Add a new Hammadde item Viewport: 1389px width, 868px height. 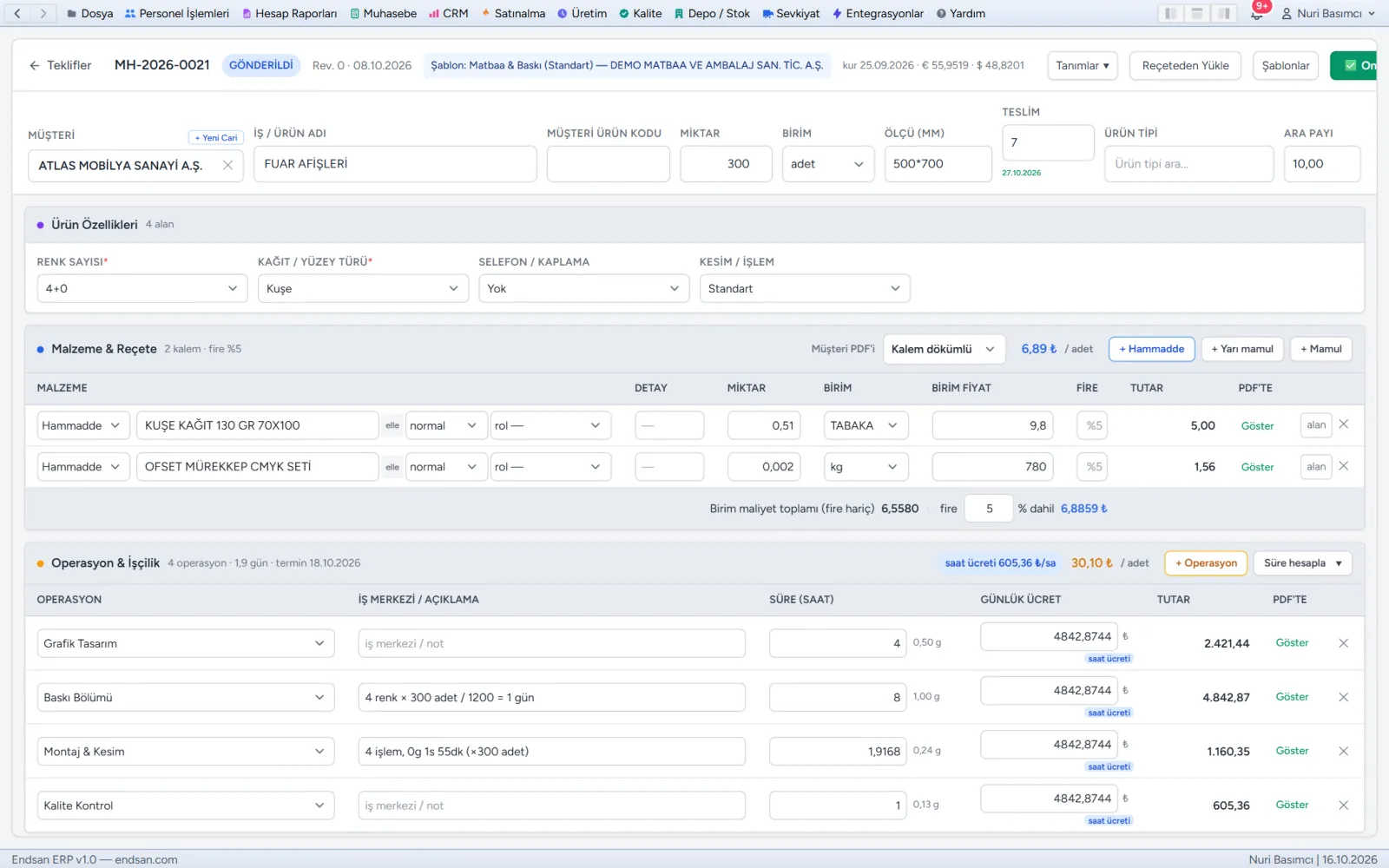pos(1151,349)
